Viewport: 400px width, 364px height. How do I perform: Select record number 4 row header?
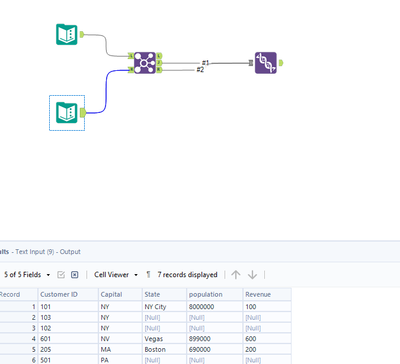click(x=18, y=339)
